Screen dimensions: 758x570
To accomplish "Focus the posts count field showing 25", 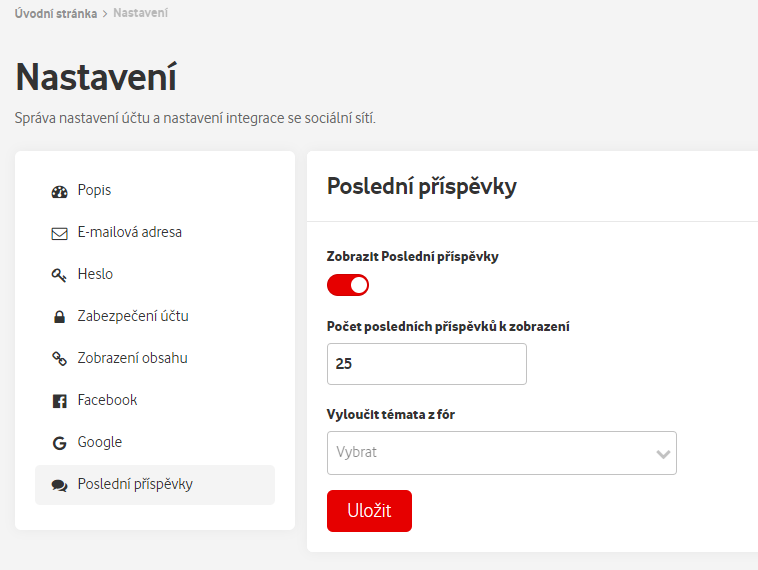I will click(x=427, y=364).
